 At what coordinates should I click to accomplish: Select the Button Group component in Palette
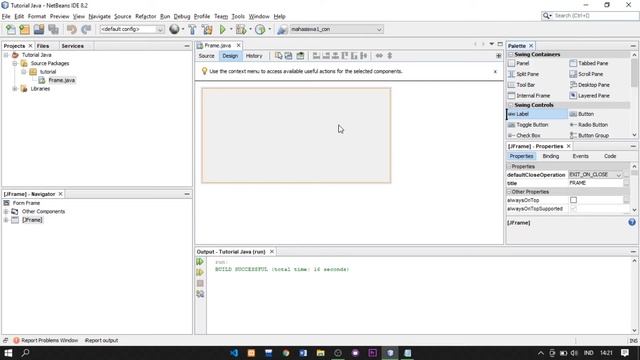589,135
